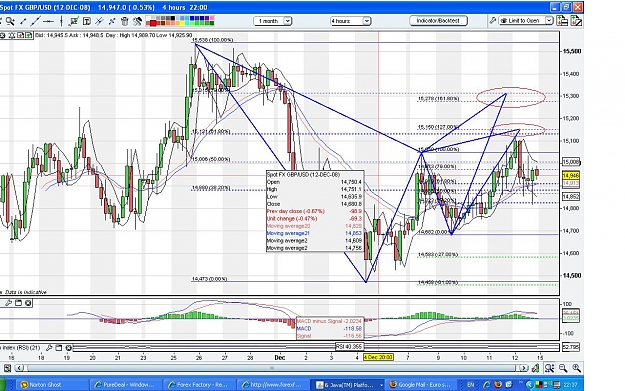Click the 22:37 system clock

click(570, 385)
